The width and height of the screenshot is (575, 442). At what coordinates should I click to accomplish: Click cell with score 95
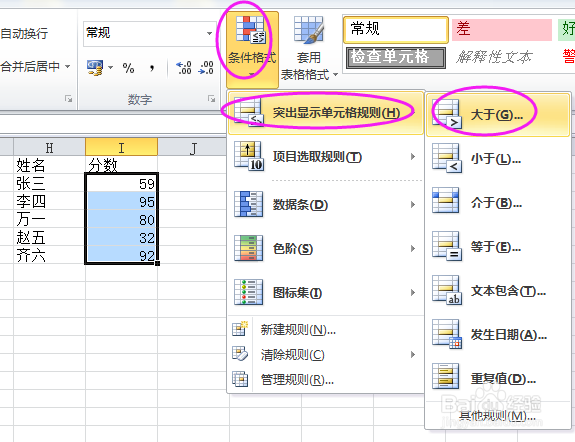point(121,201)
